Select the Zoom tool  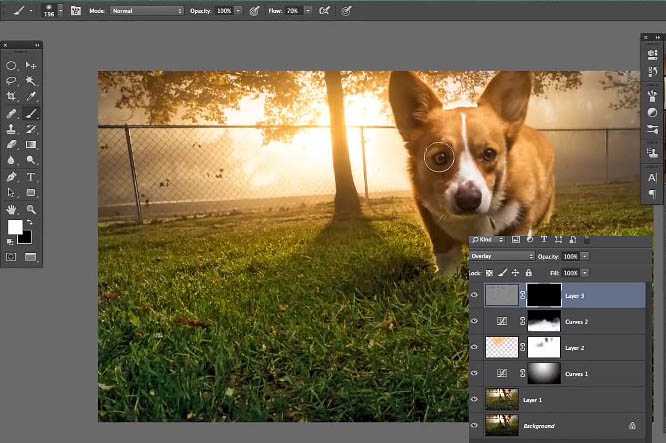[31, 209]
